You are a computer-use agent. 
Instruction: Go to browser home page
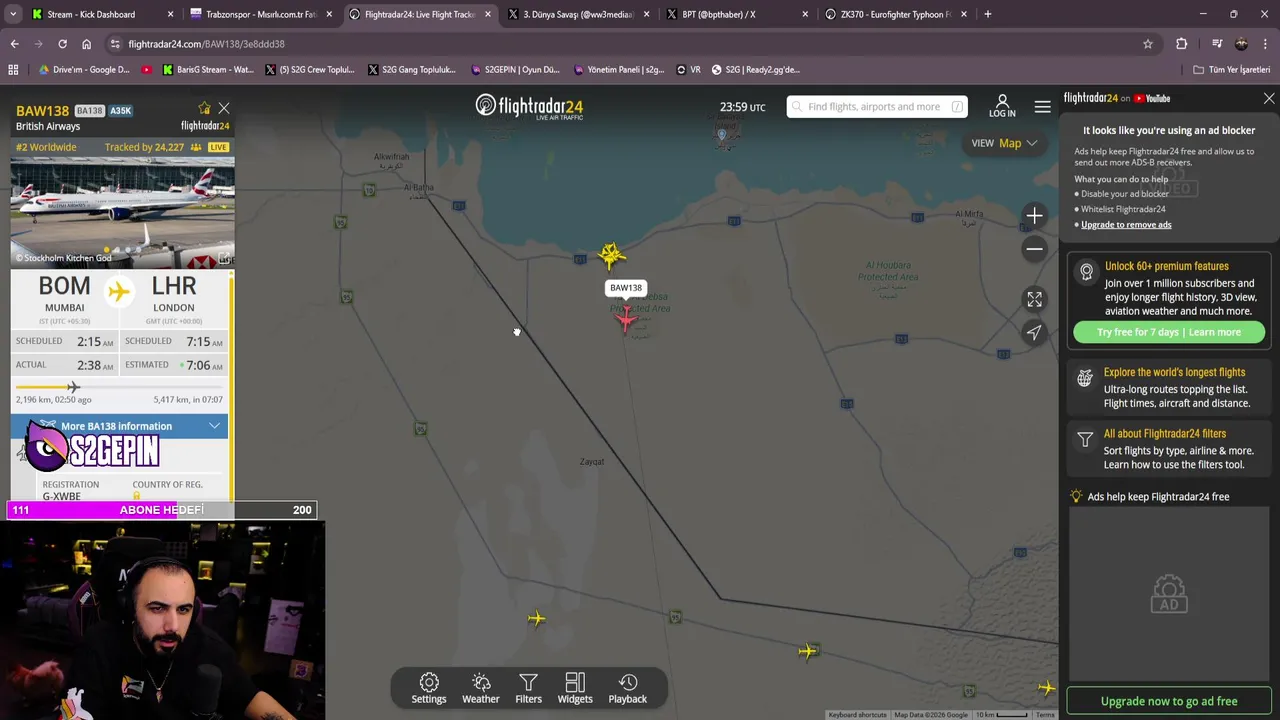pyautogui.click(x=86, y=44)
